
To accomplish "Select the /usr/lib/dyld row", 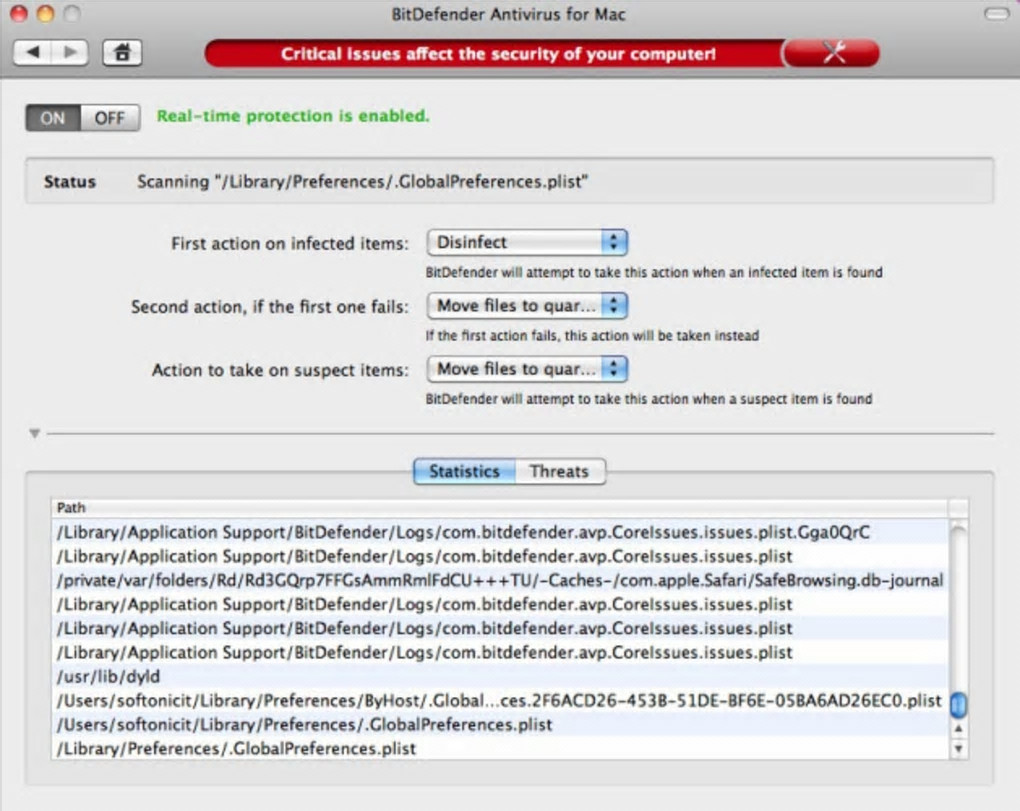I will click(500, 676).
